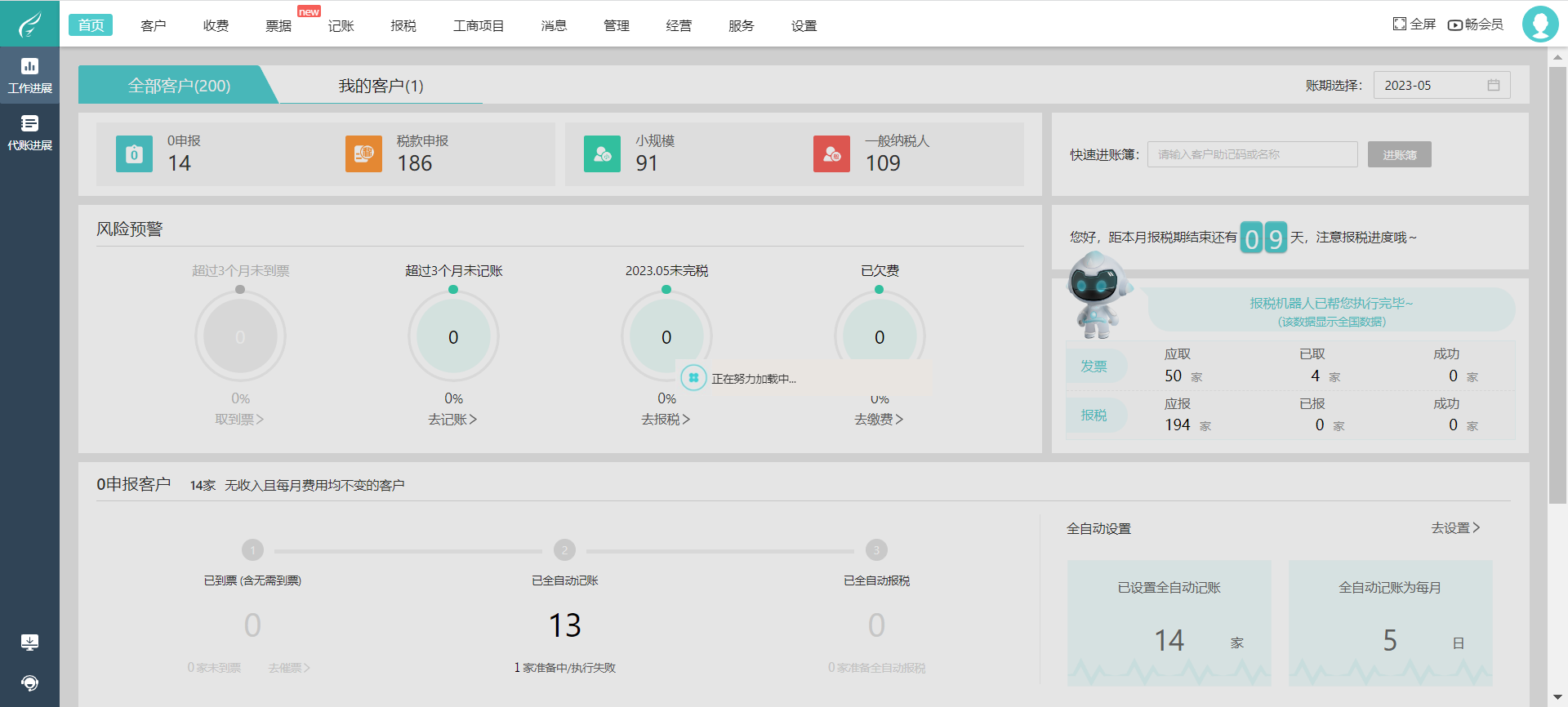Click the 13 auto-bookkeeping count

tap(564, 625)
